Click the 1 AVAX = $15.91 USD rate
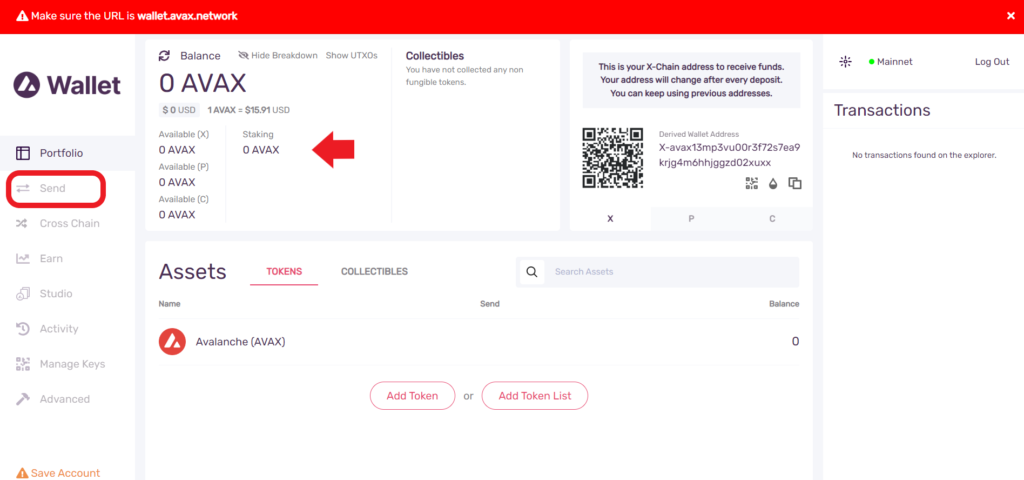 coord(249,110)
